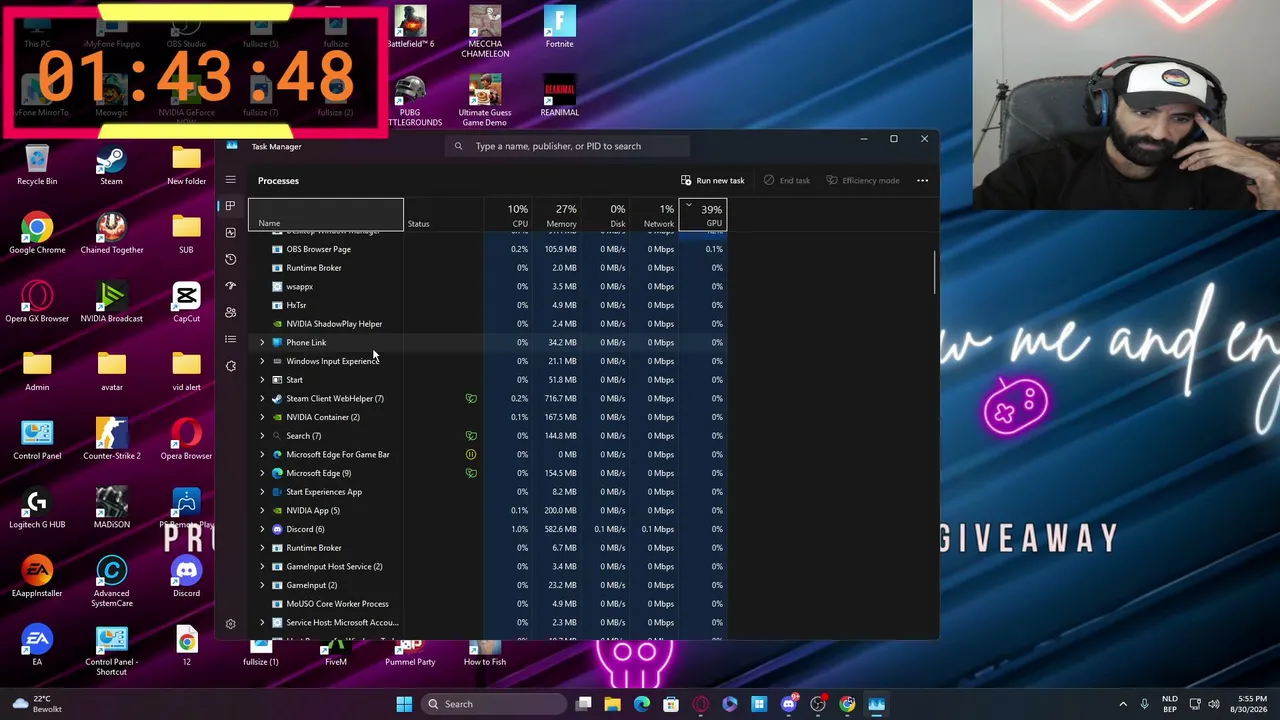Open the Performance page in Task Manager sidebar
The image size is (1280, 720).
point(230,232)
